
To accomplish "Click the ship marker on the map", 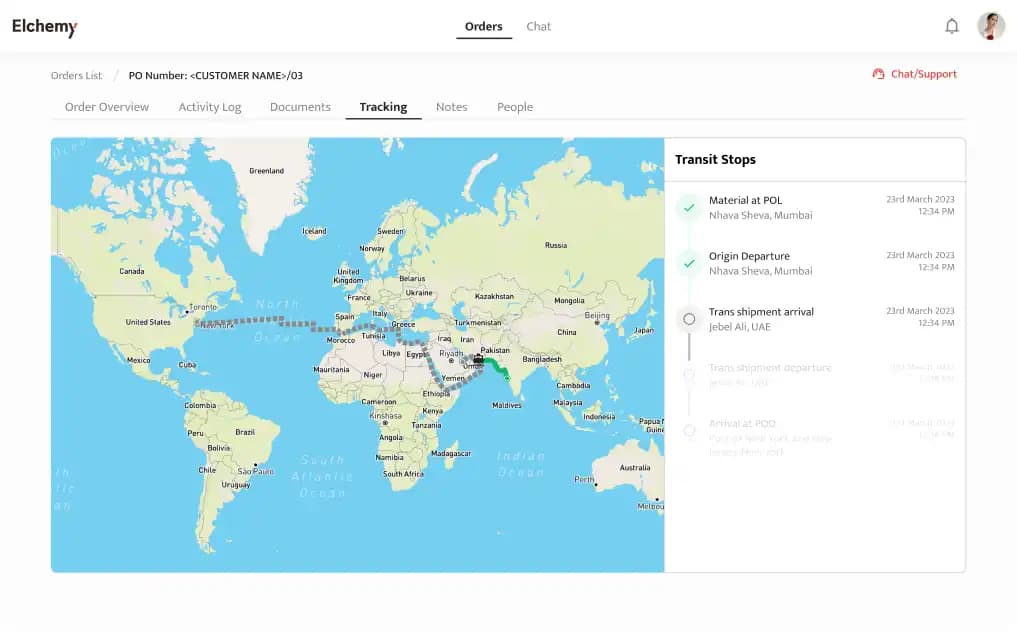I will click(x=479, y=358).
